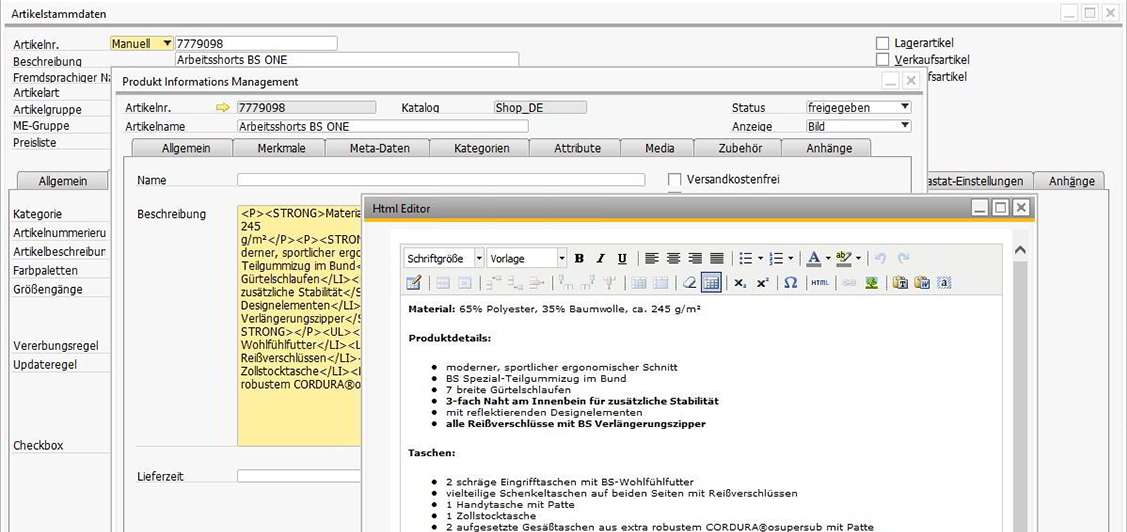
Task: Align text left in Html Editor
Action: pyautogui.click(x=652, y=259)
